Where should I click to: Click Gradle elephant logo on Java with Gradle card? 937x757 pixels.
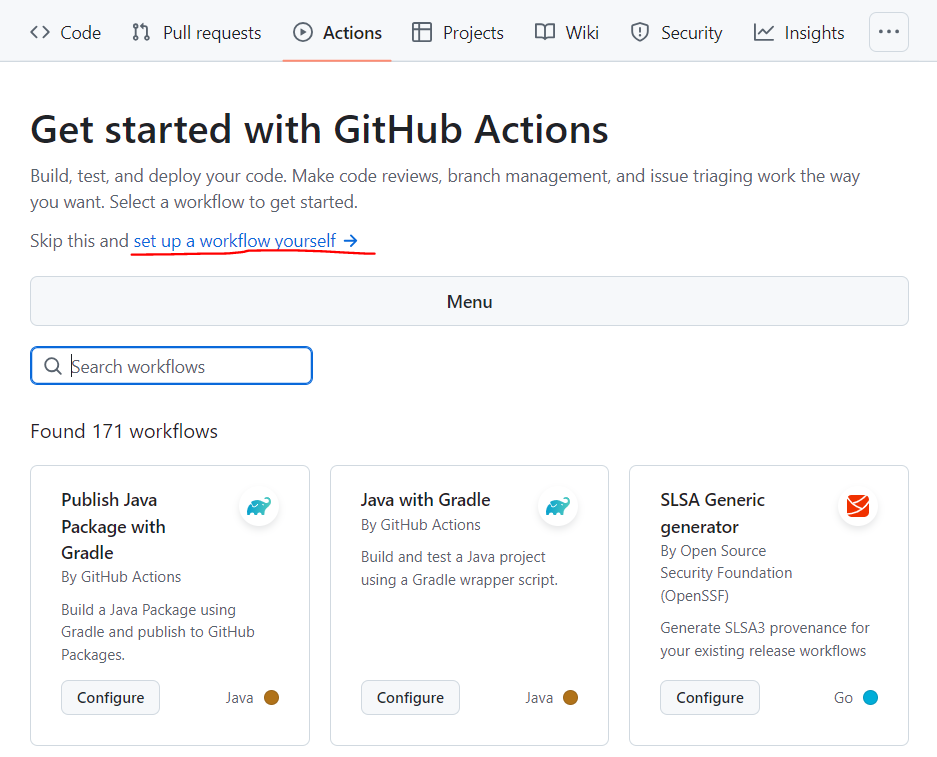558,506
